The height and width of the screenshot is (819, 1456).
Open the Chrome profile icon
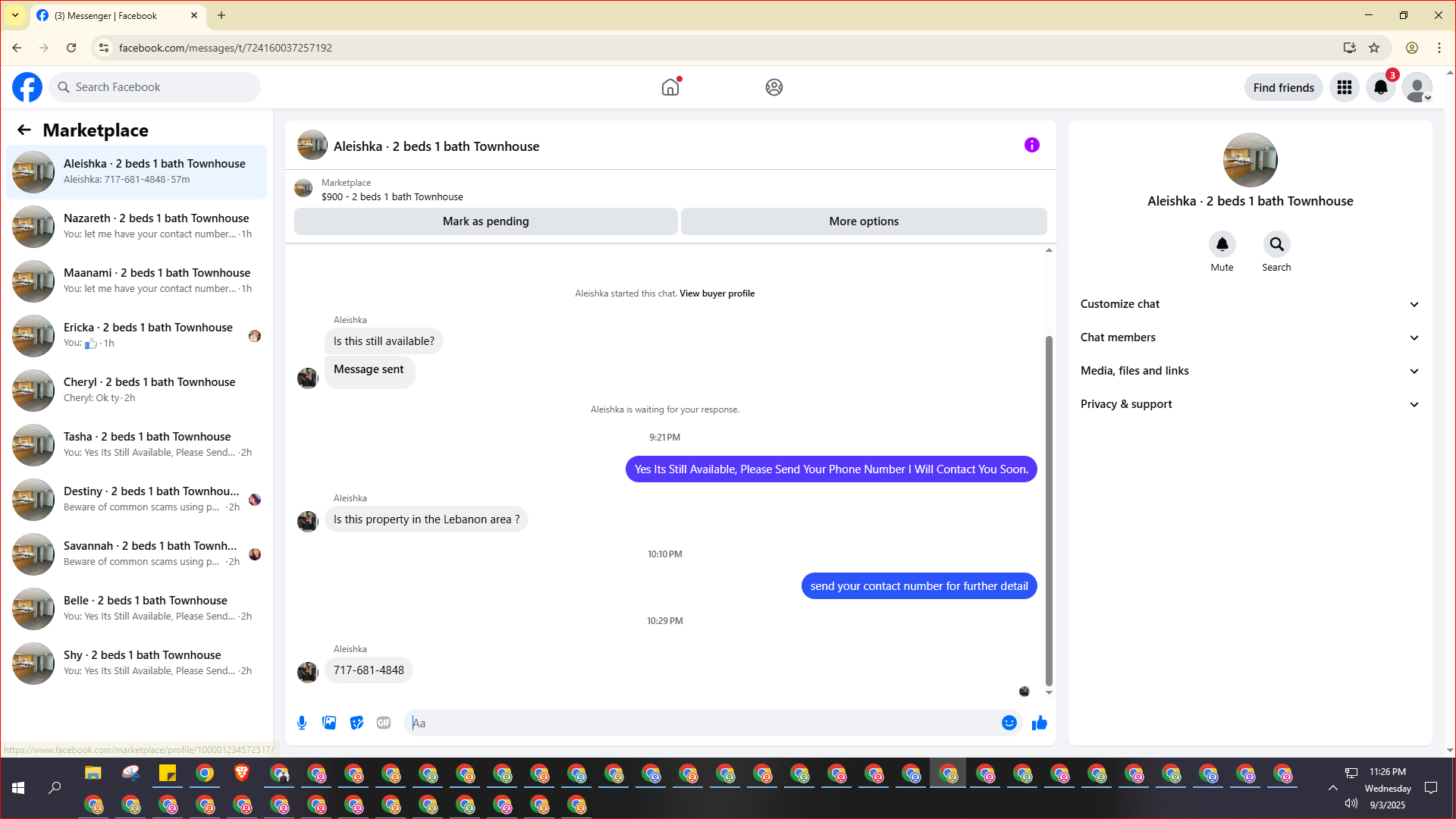(1412, 48)
